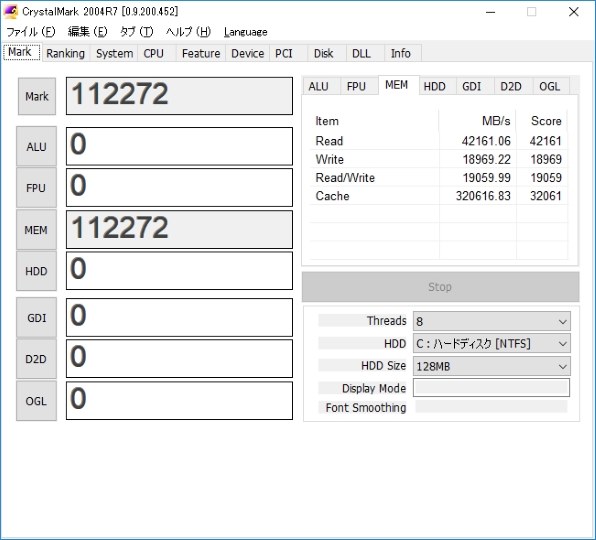Click the Font Smoothing label
The height and width of the screenshot is (540, 596).
click(366, 407)
